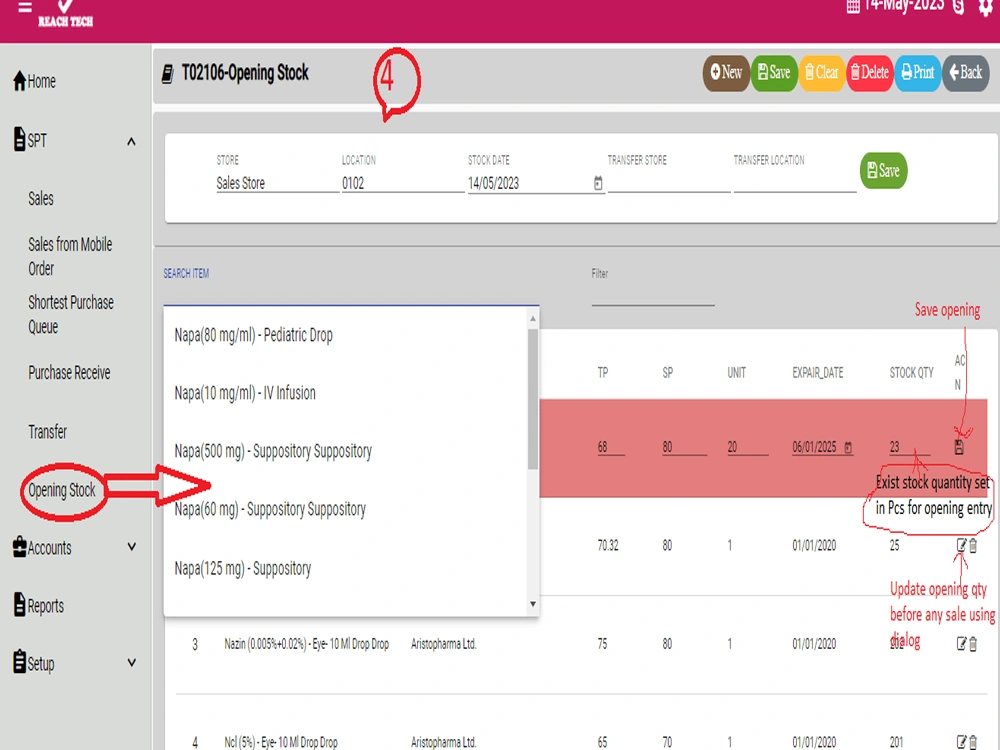This screenshot has height=750, width=1000.
Task: Click the red Delete button
Action: (x=870, y=73)
